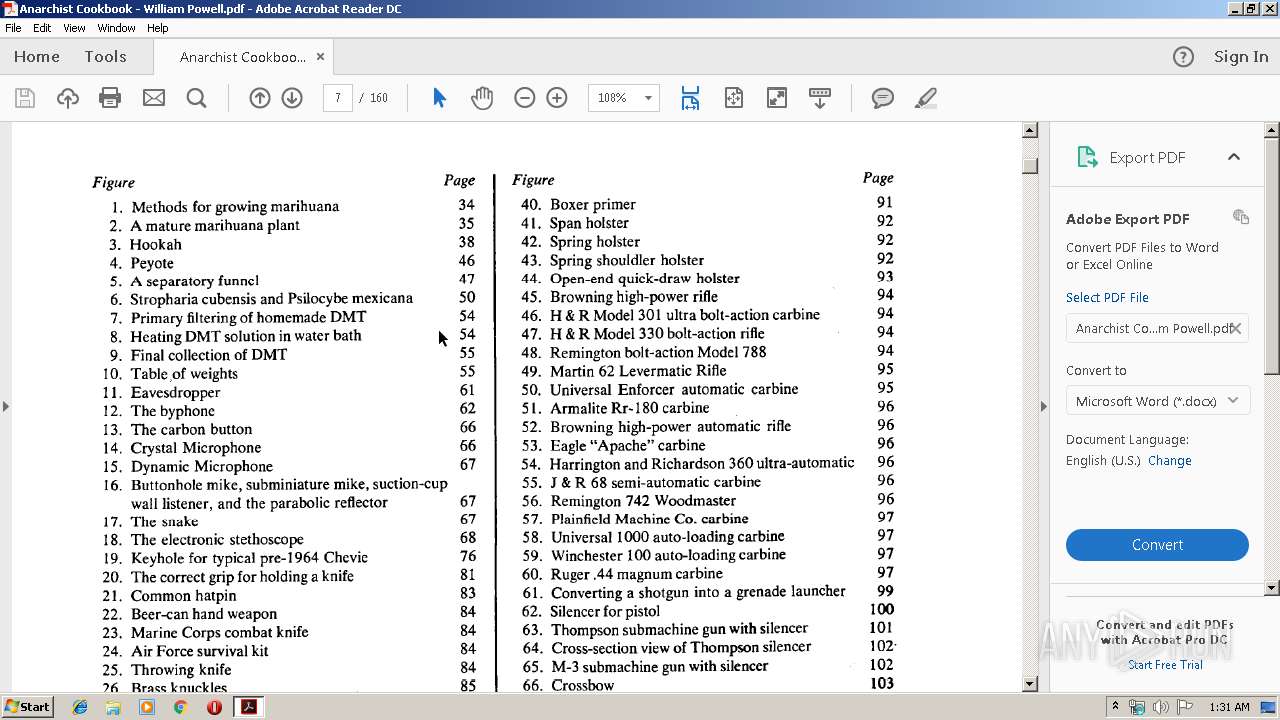1280x720 pixels.
Task: Click the volume speaker tray icon
Action: click(x=1160, y=707)
